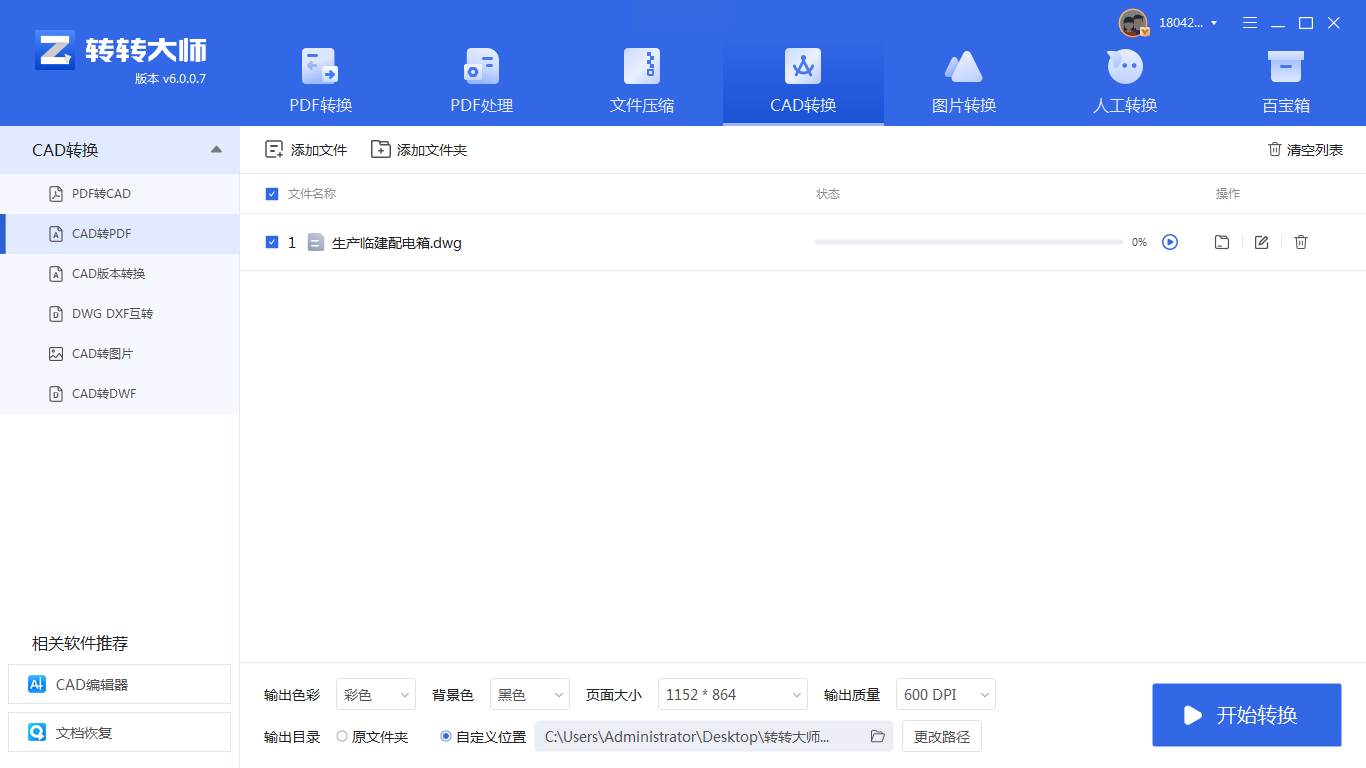Viewport: 1366px width, 768px height.
Task: Switch to the PDF转换 tab
Action: [x=321, y=81]
